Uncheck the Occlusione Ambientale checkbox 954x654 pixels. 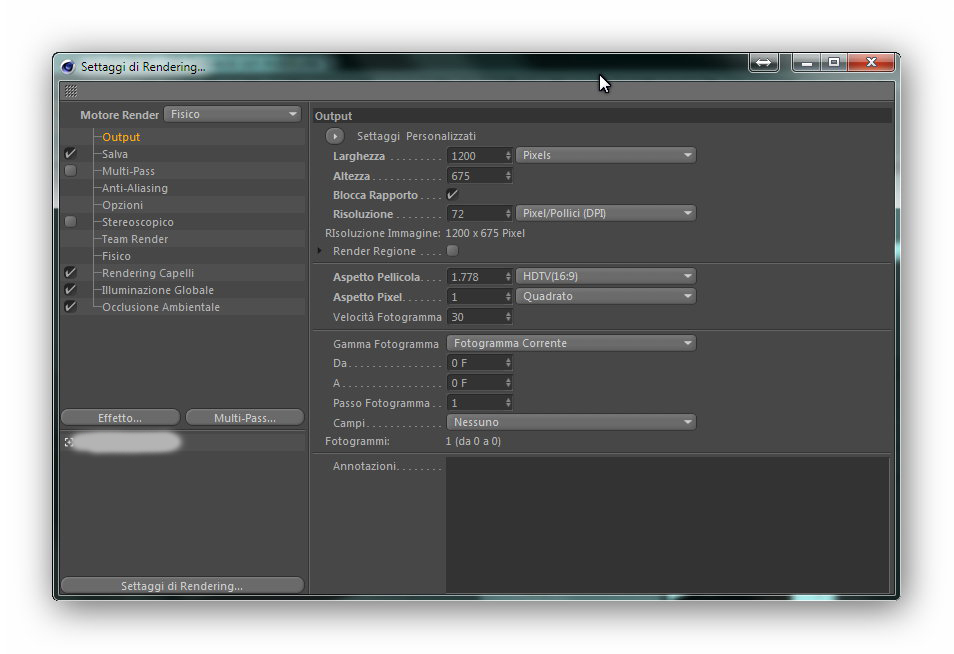point(71,307)
